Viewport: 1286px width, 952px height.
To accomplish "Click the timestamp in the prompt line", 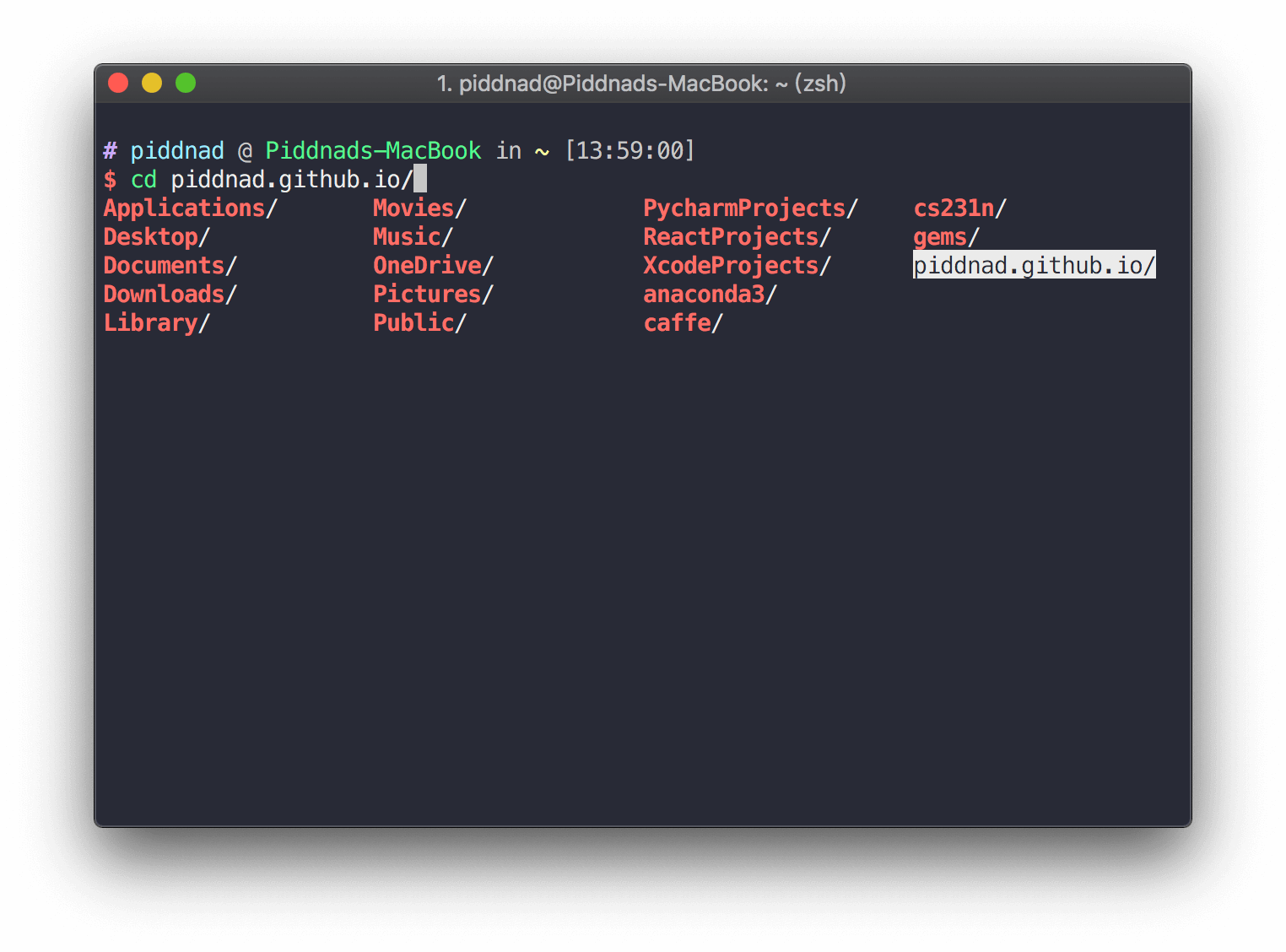I will (629, 151).
